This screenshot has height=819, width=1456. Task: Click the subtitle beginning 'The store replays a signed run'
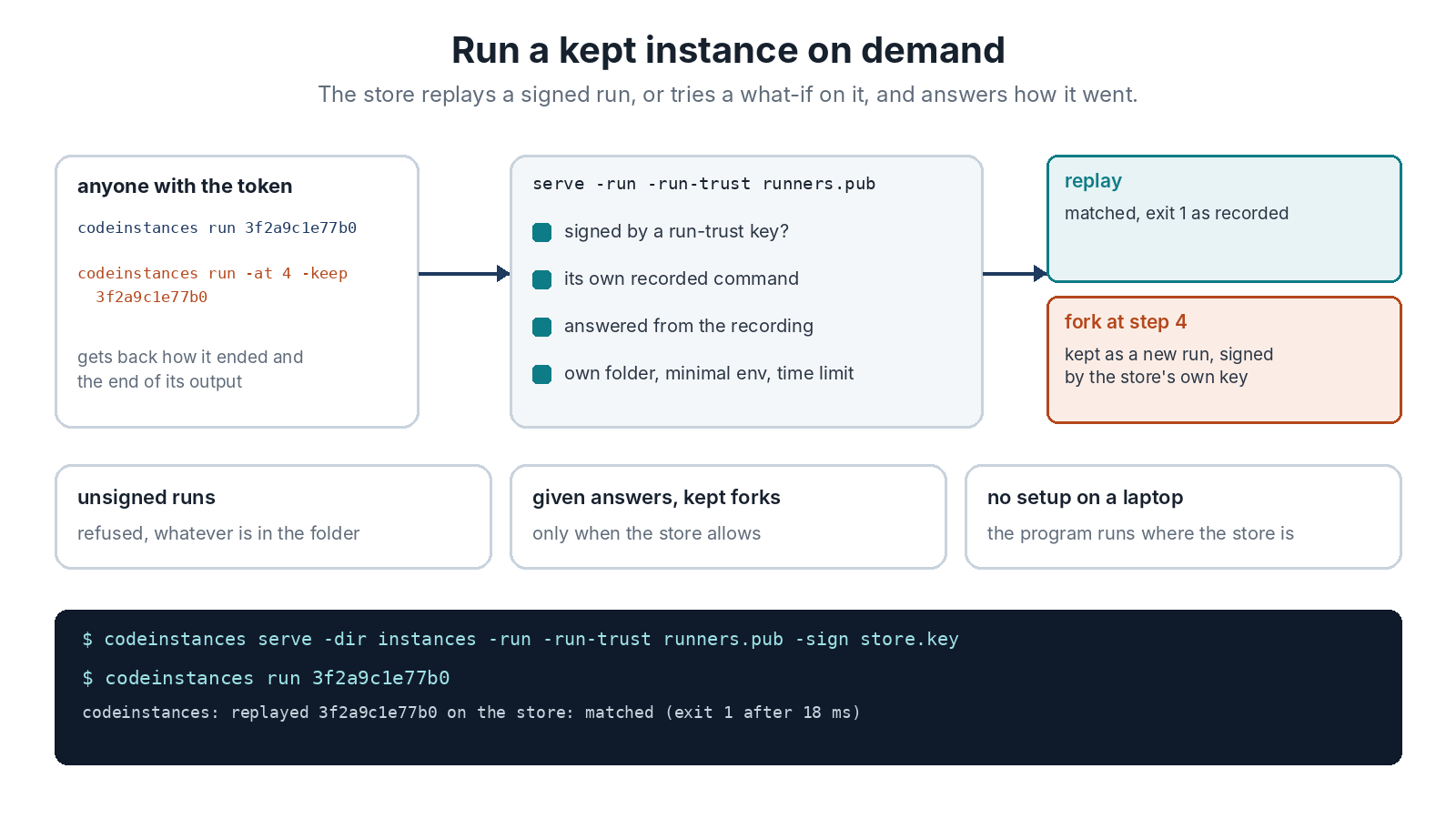click(728, 95)
